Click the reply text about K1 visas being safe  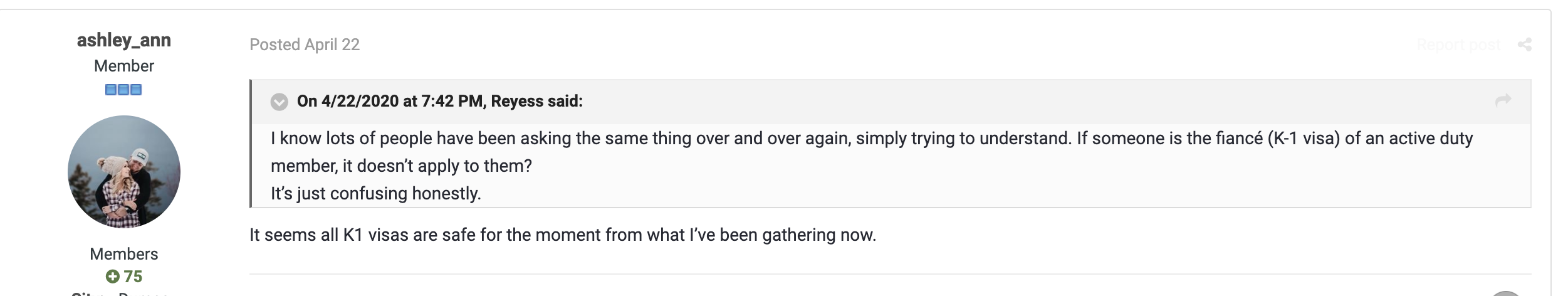tap(563, 235)
